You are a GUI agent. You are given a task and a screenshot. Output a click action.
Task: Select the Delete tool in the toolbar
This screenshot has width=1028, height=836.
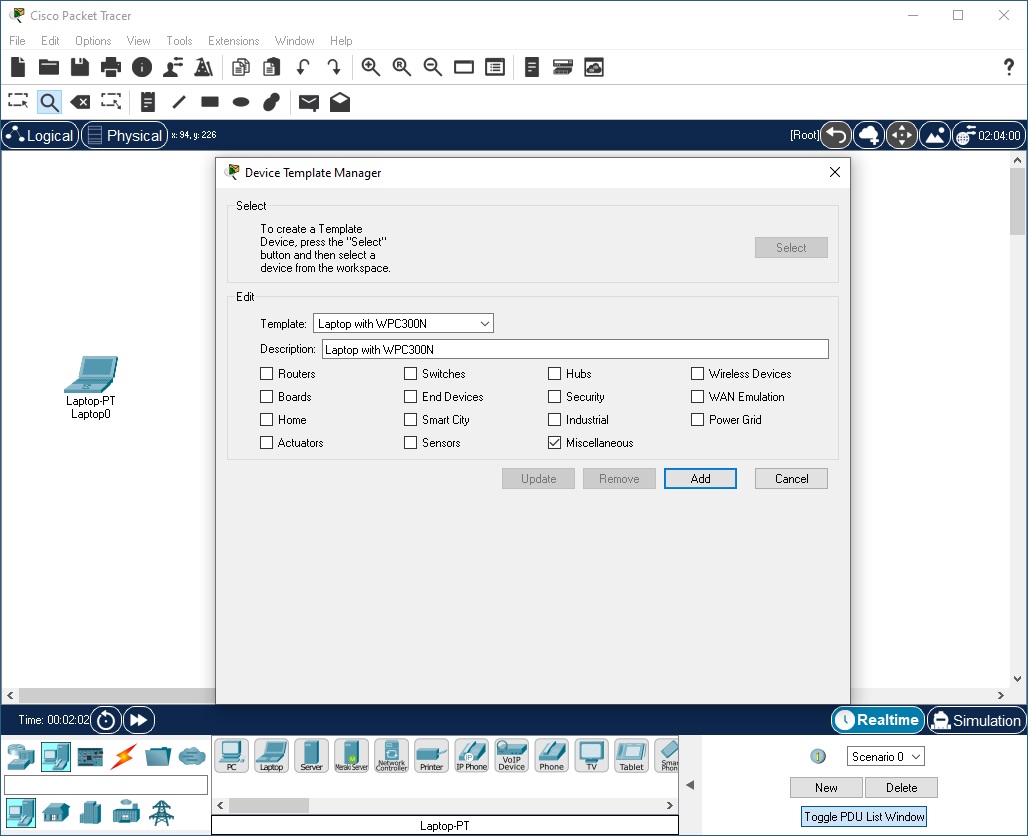click(81, 101)
